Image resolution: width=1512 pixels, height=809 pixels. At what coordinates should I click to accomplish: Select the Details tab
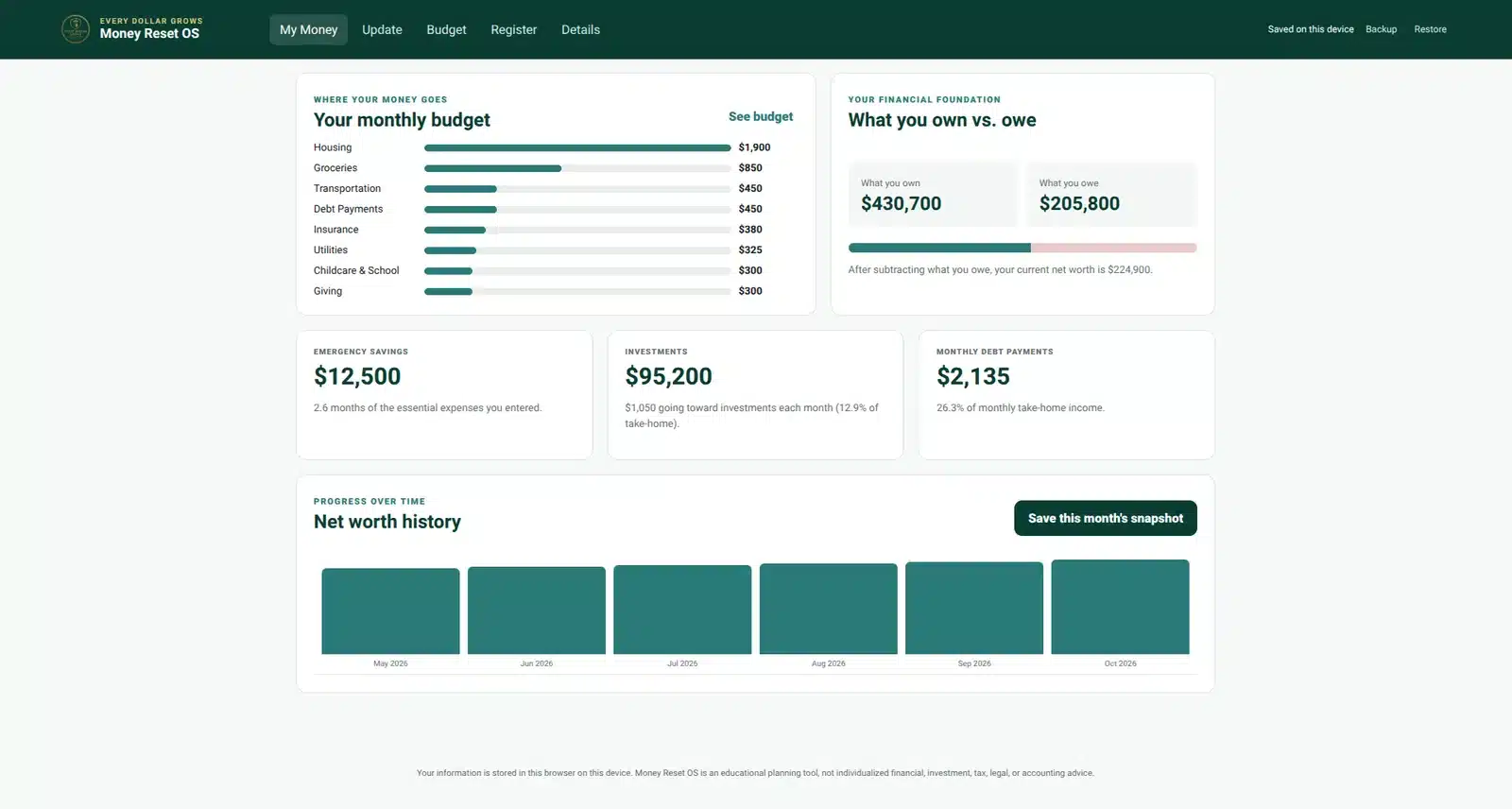tap(580, 29)
